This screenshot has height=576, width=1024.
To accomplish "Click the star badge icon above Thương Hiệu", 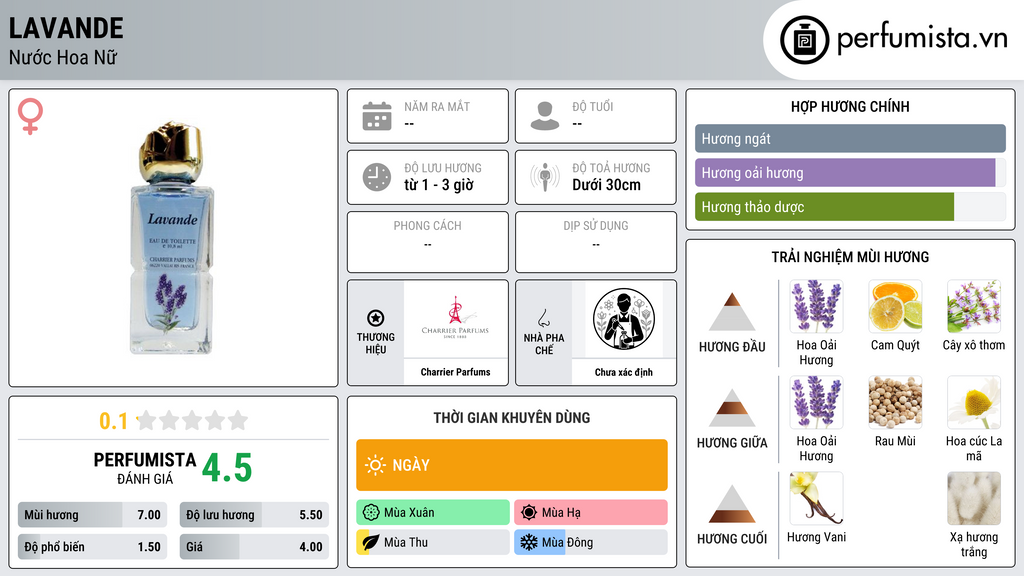I will tap(376, 318).
